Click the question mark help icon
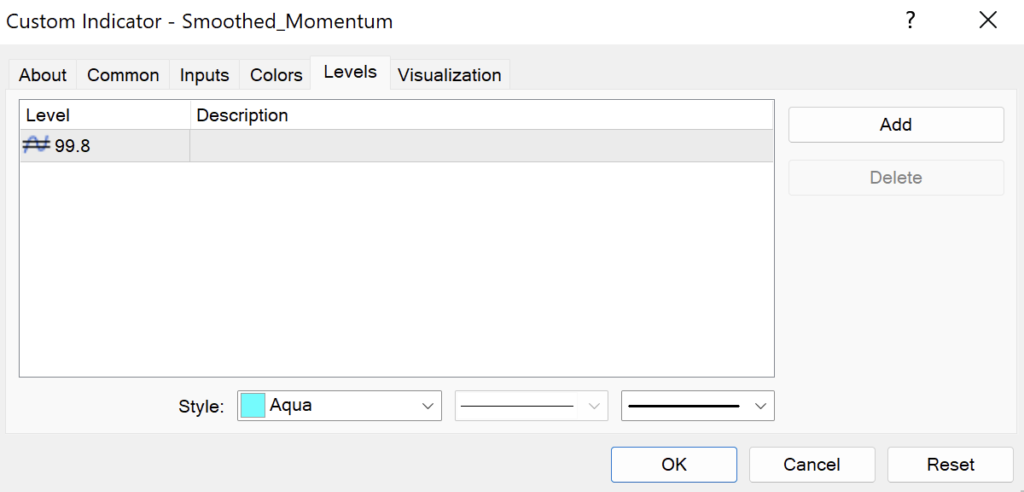 910,20
